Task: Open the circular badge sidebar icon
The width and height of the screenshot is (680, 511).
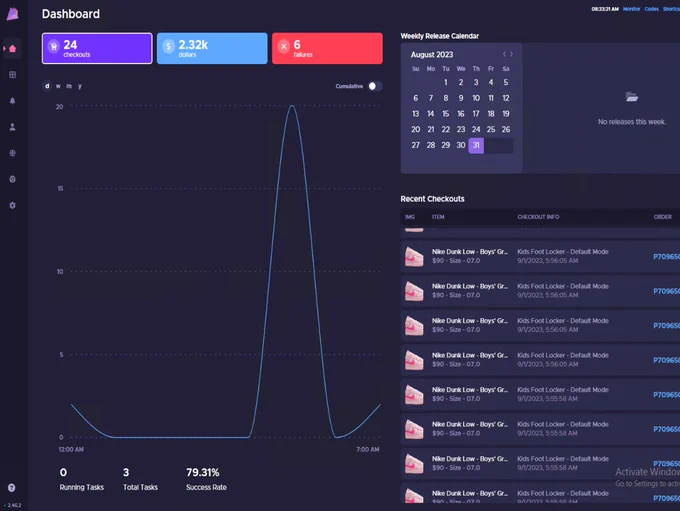Action: 13,179
